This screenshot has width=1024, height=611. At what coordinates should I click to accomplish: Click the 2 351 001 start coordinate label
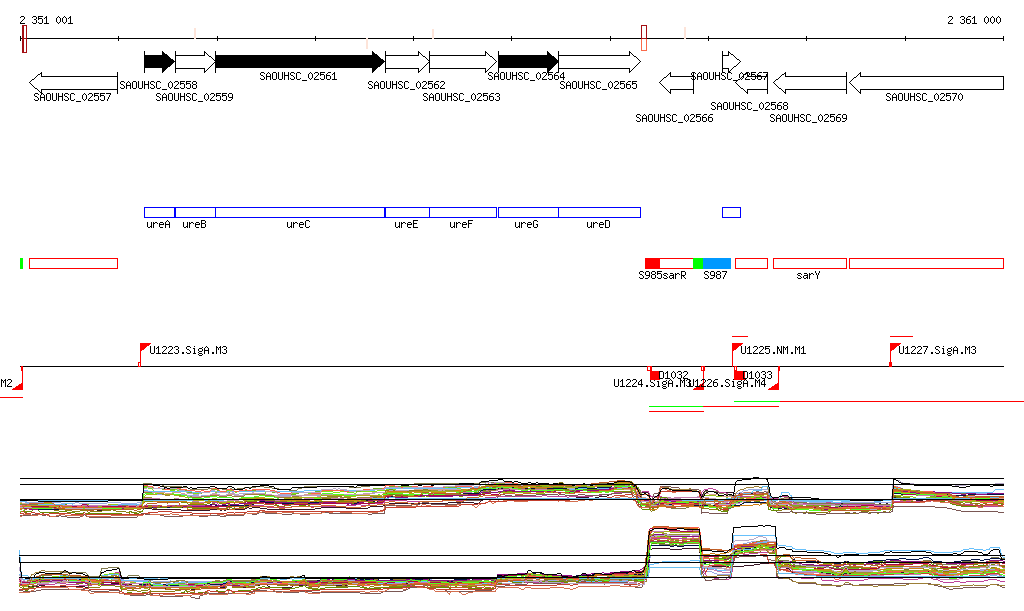tap(46, 20)
